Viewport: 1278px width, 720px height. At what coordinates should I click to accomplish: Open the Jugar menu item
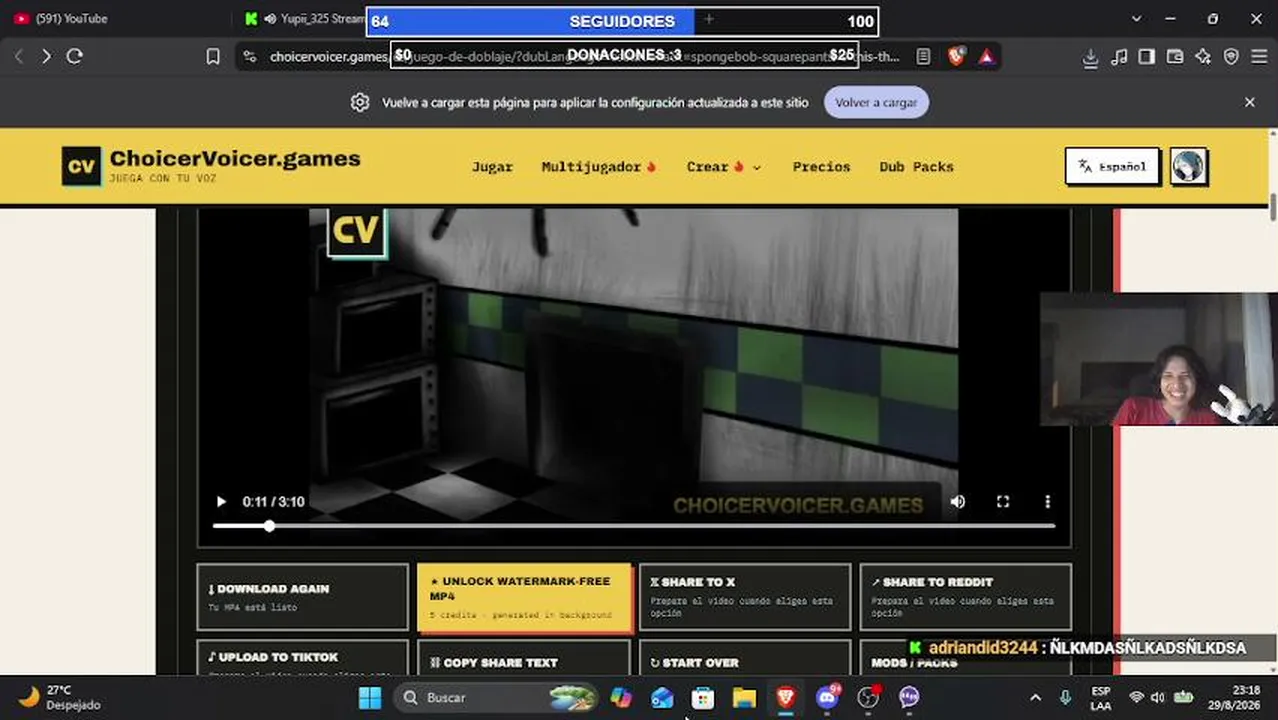click(x=492, y=167)
